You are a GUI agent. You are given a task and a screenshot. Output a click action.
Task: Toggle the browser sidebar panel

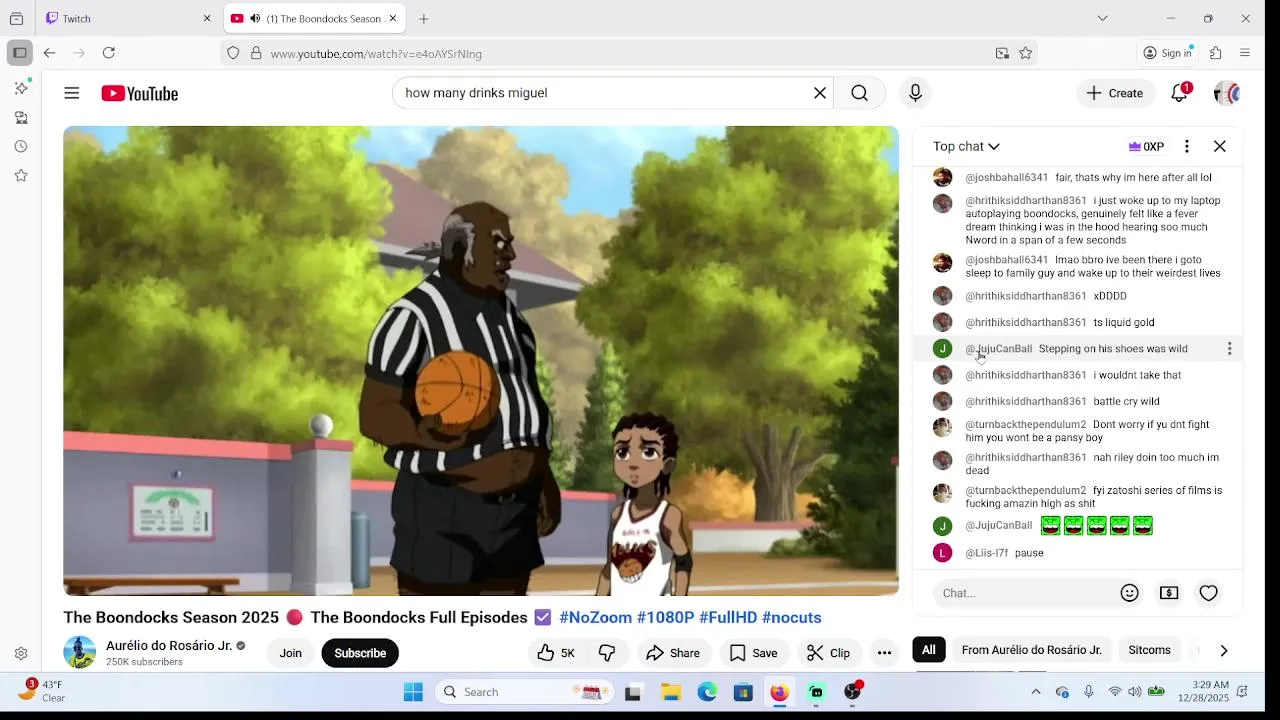tap(19, 53)
